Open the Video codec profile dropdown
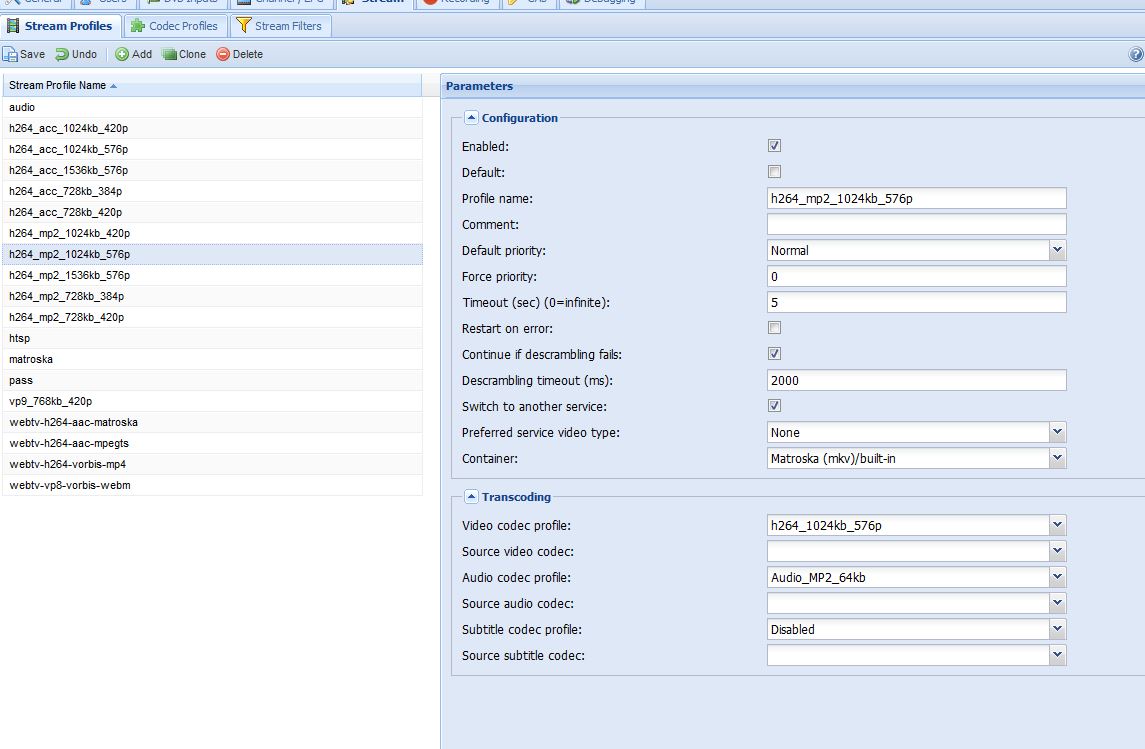Screen dimensions: 1145x749 (x=1057, y=526)
